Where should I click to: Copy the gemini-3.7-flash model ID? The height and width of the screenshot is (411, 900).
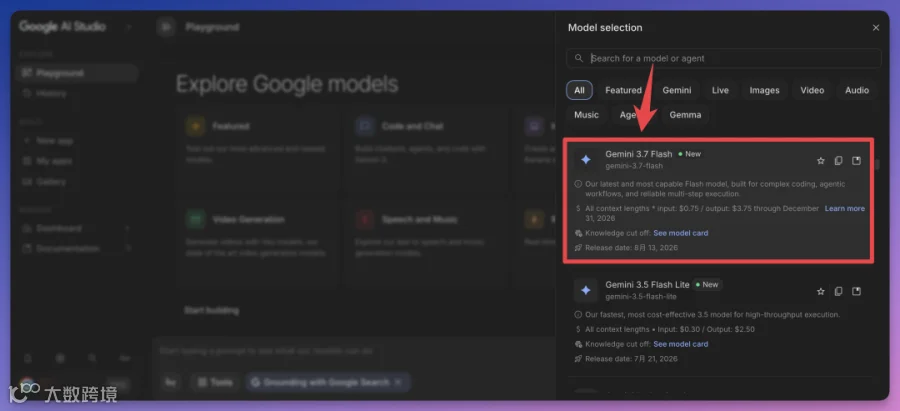[x=838, y=161]
